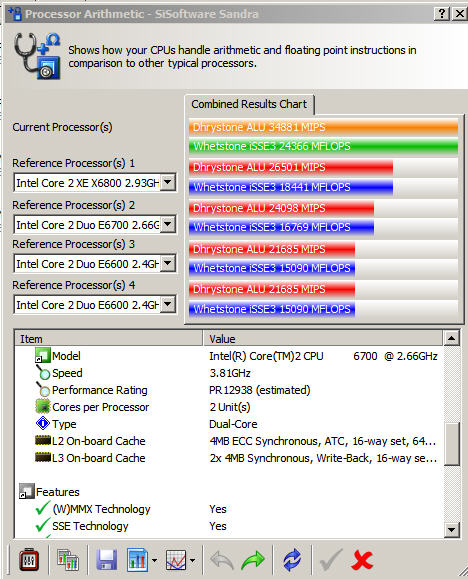Click the (W)MMX Technology green checkmark
This screenshot has height=579, width=468.
click(43, 508)
